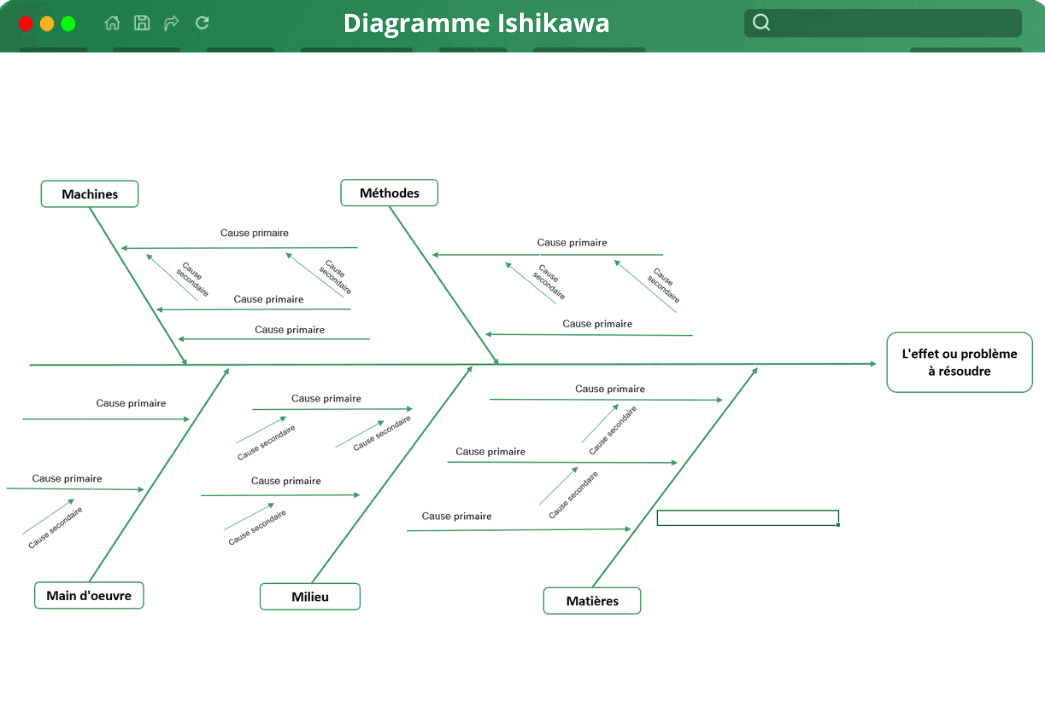The width and height of the screenshot is (1045, 727).
Task: Click inside the search field
Action: (x=890, y=21)
